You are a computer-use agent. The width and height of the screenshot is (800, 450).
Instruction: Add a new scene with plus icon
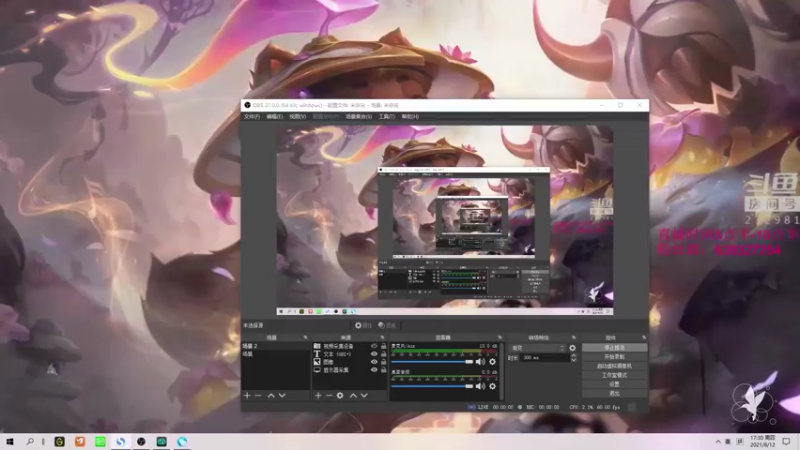tap(247, 395)
